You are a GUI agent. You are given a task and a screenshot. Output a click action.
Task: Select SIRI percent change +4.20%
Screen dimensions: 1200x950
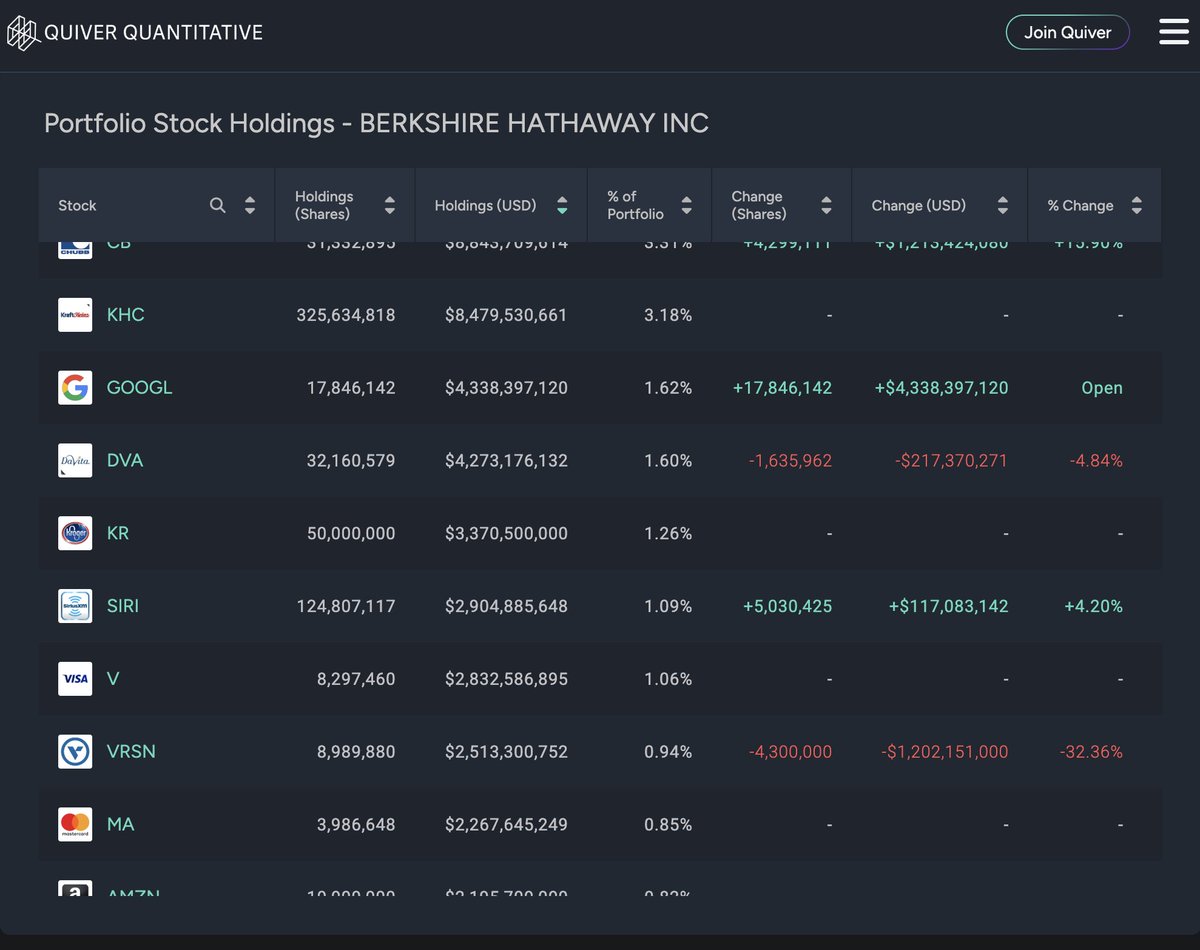click(x=1093, y=606)
